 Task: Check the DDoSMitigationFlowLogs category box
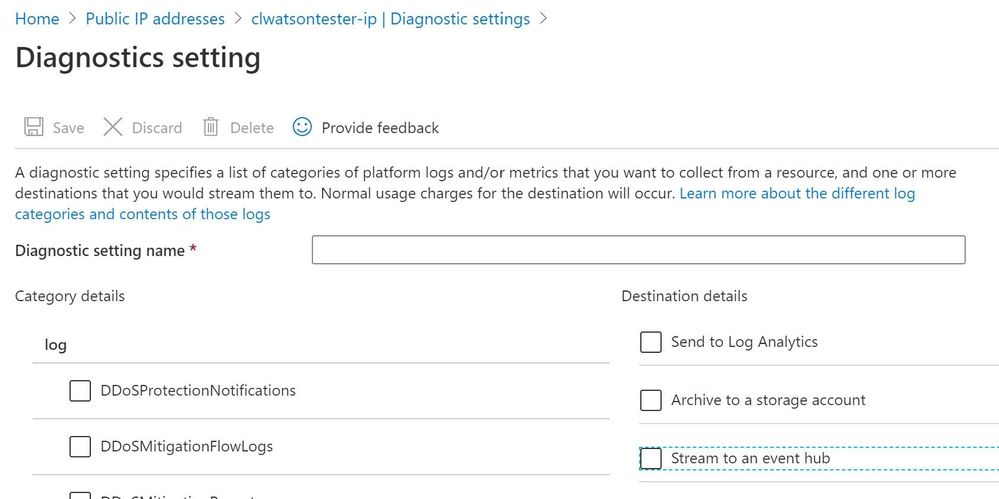[80, 446]
